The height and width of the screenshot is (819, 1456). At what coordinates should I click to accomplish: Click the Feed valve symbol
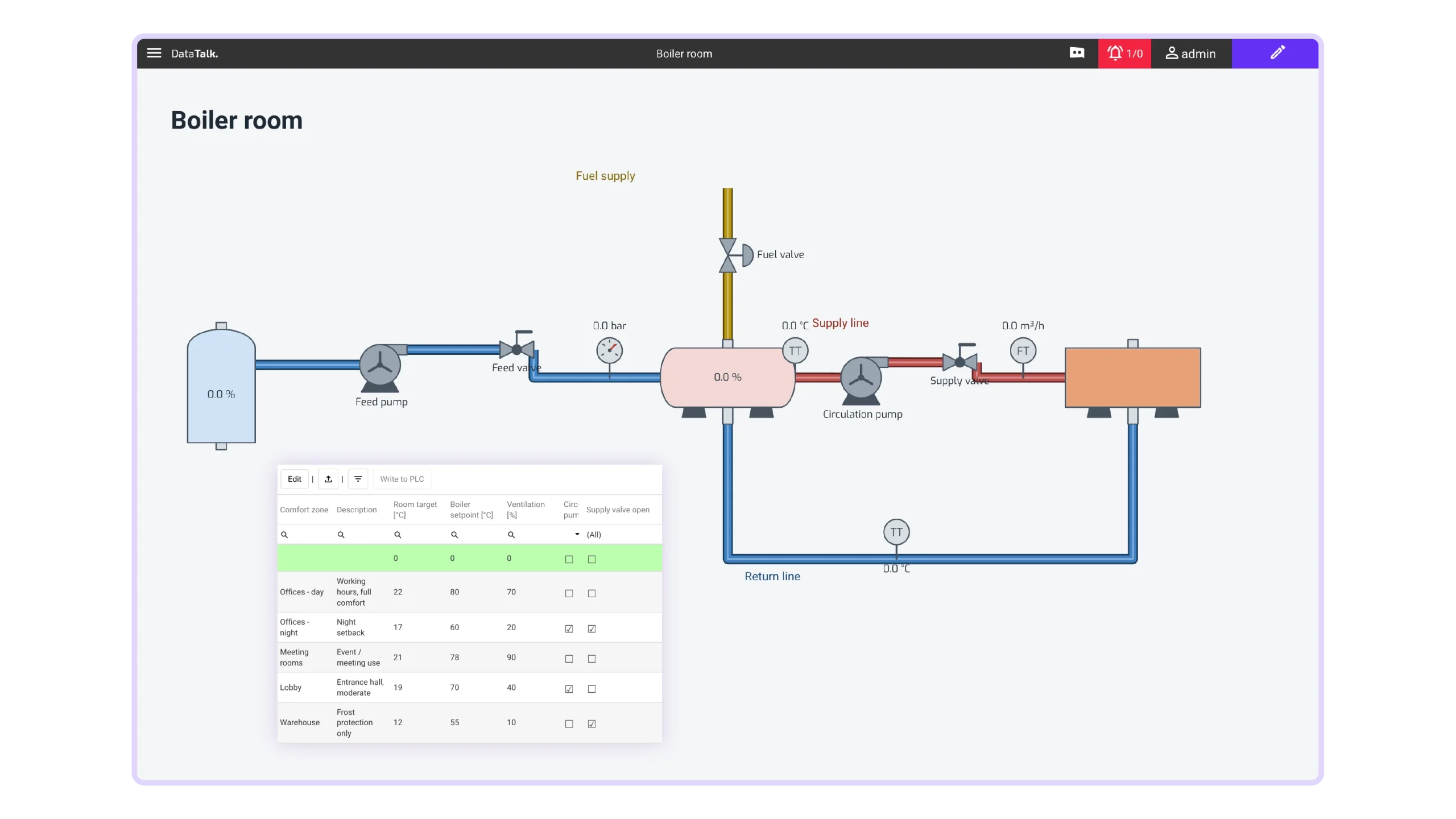point(517,346)
